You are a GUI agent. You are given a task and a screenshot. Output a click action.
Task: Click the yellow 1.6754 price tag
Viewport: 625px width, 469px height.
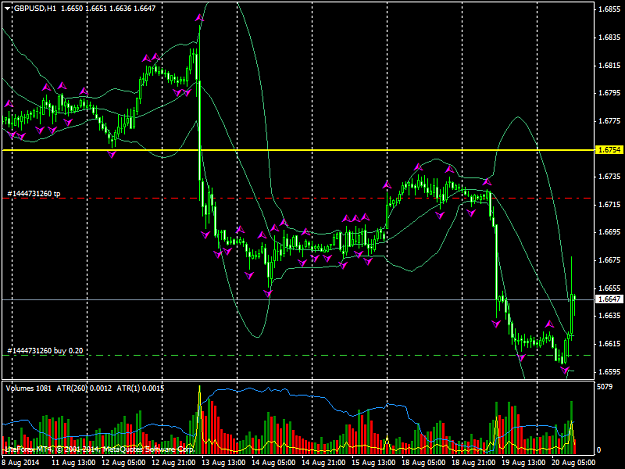pos(609,150)
